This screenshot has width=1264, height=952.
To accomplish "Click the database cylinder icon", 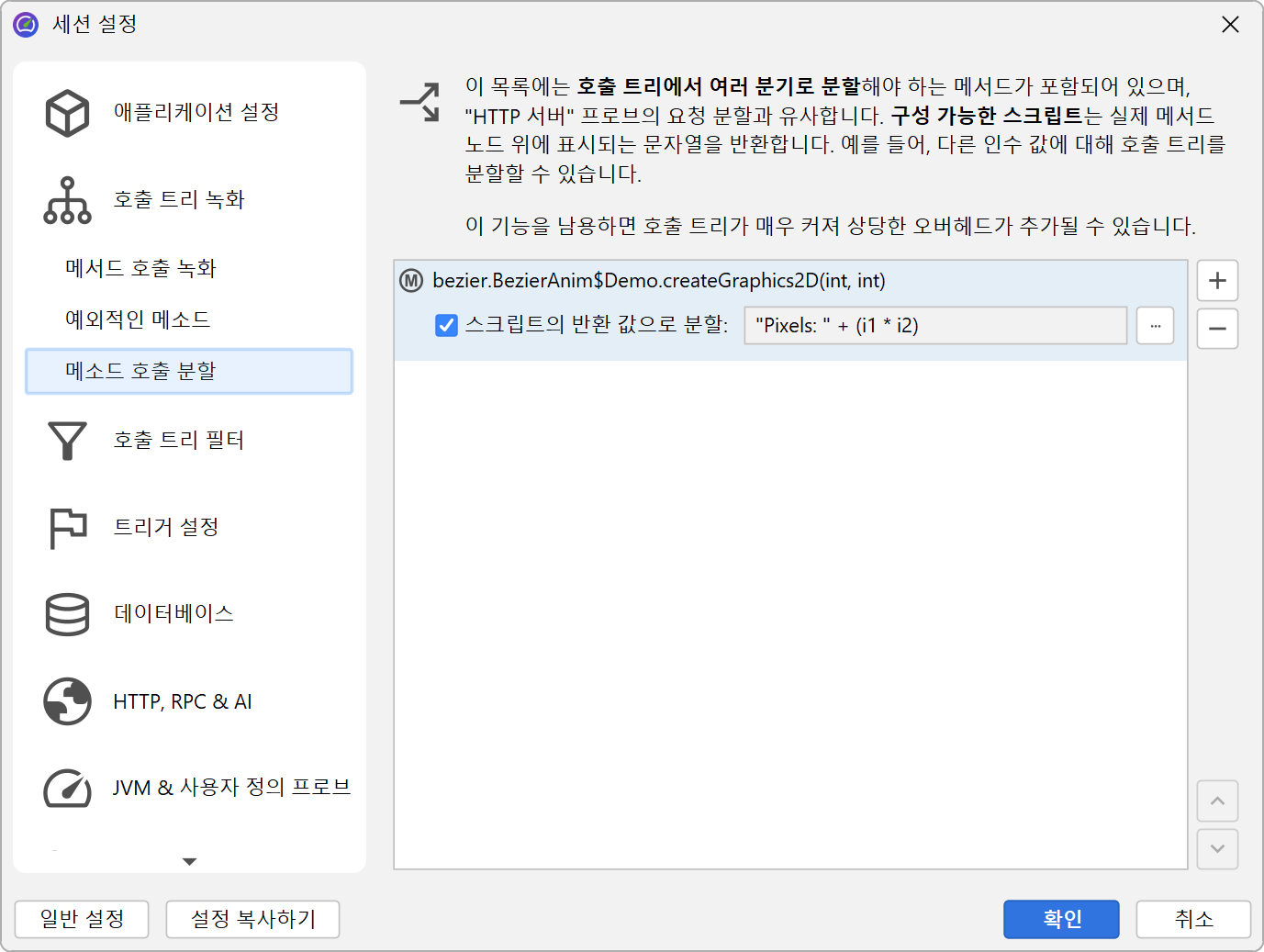I will tap(67, 614).
